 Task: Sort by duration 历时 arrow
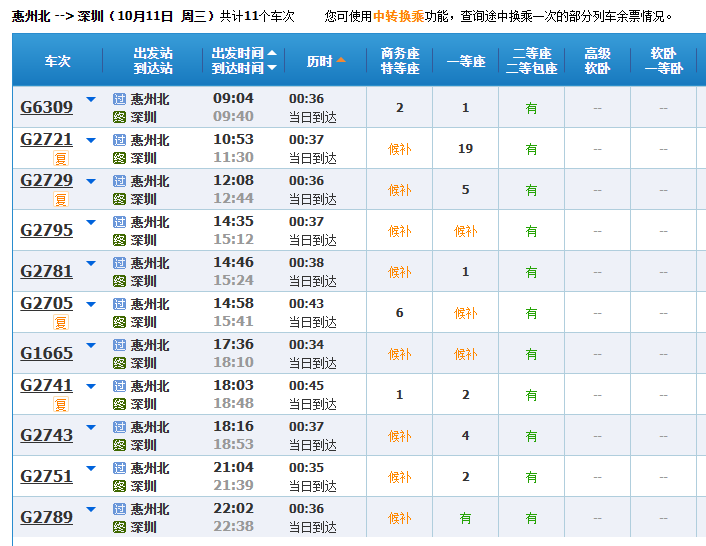click(341, 60)
